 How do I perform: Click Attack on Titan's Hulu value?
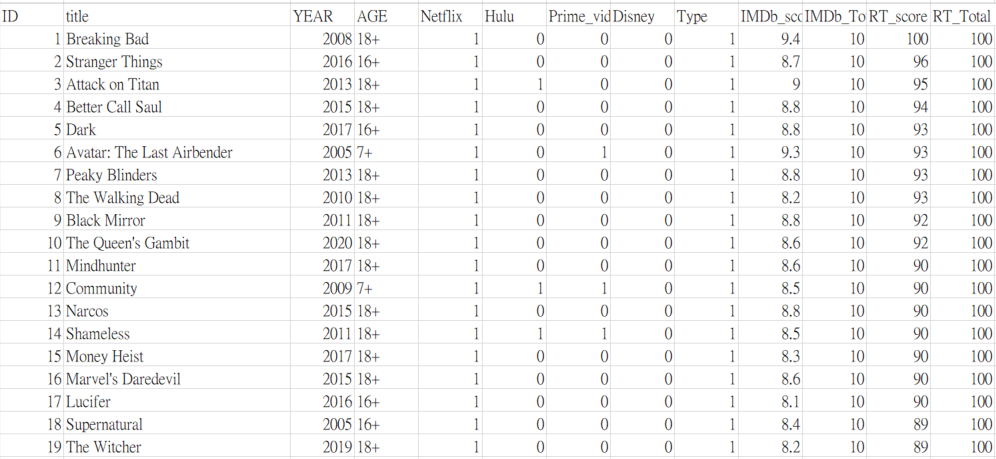515,84
